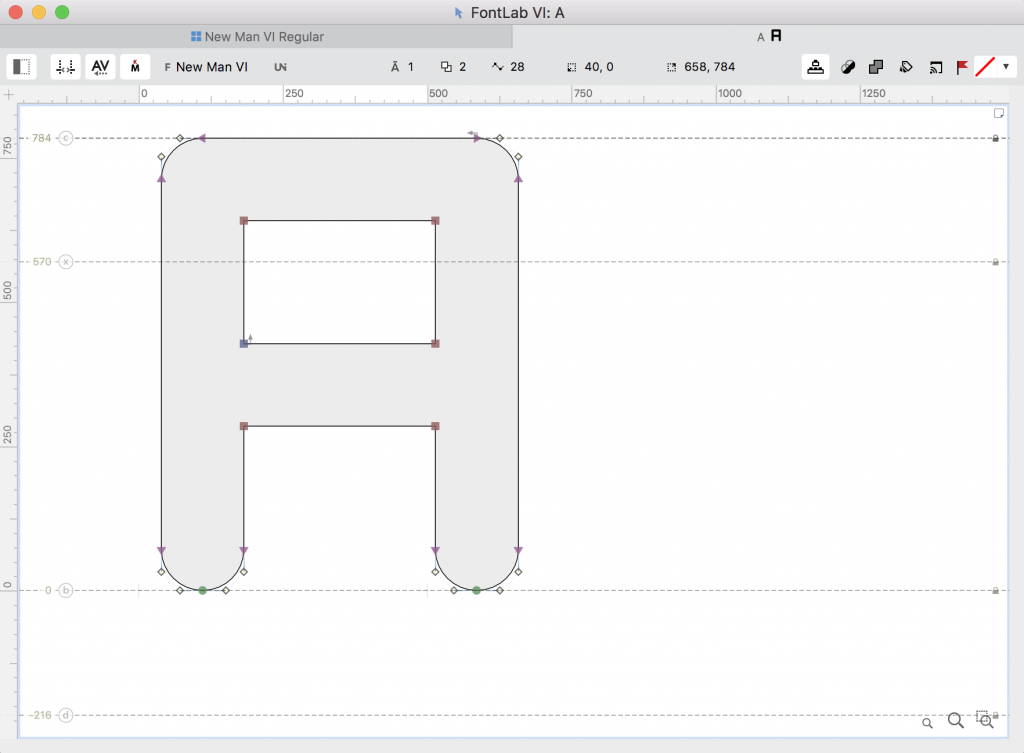Toggle the lock on the 784 guideline
The height and width of the screenshot is (753, 1024).
pyautogui.click(x=995, y=138)
